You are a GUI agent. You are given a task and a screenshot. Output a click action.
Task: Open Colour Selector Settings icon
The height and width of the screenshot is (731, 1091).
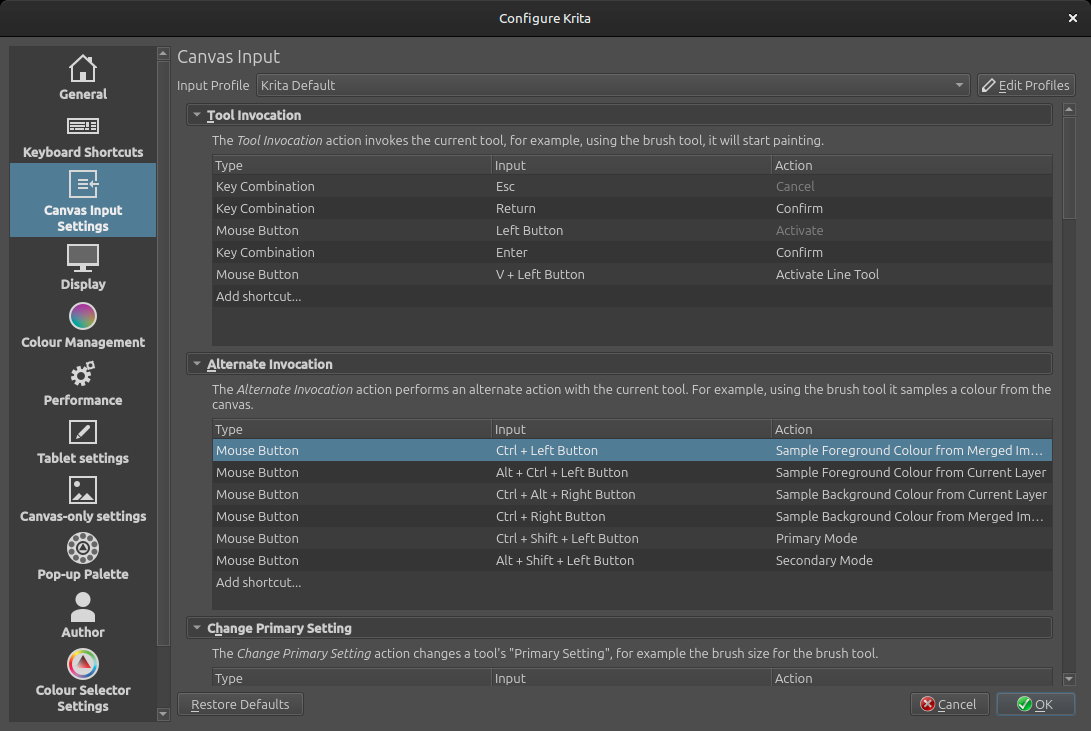pyautogui.click(x=82, y=664)
